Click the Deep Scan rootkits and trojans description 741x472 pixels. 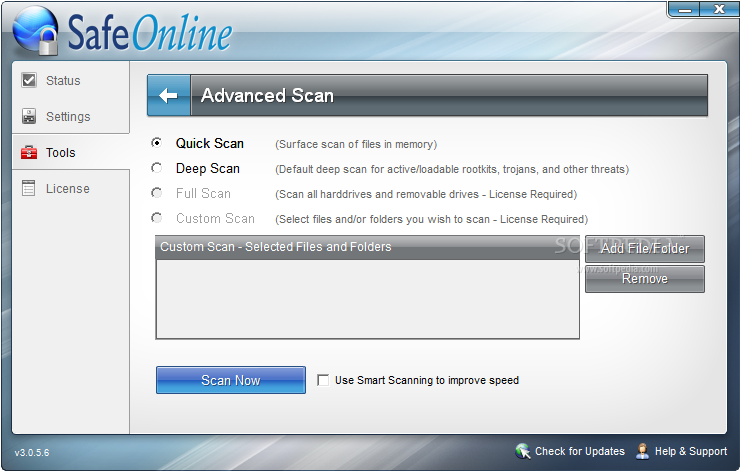click(452, 169)
